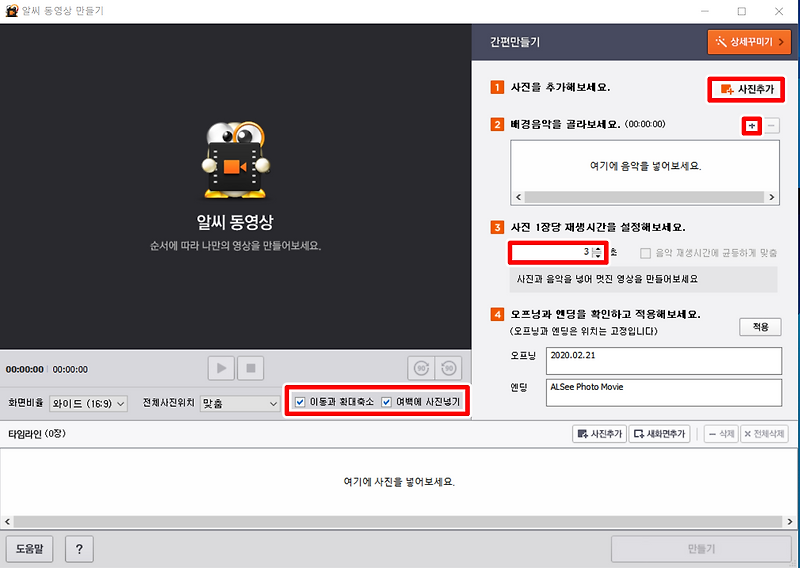Click the 여기에 음악을 넣어보세요 music drop area
This screenshot has width=800, height=568.
pyautogui.click(x=645, y=166)
